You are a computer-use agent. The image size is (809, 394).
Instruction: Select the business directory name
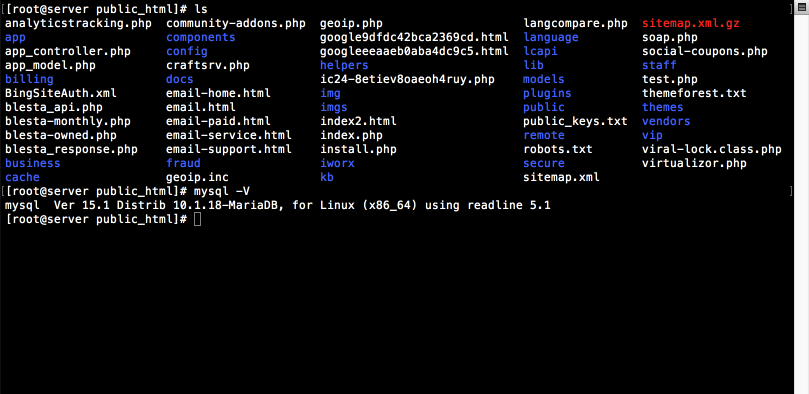33,163
